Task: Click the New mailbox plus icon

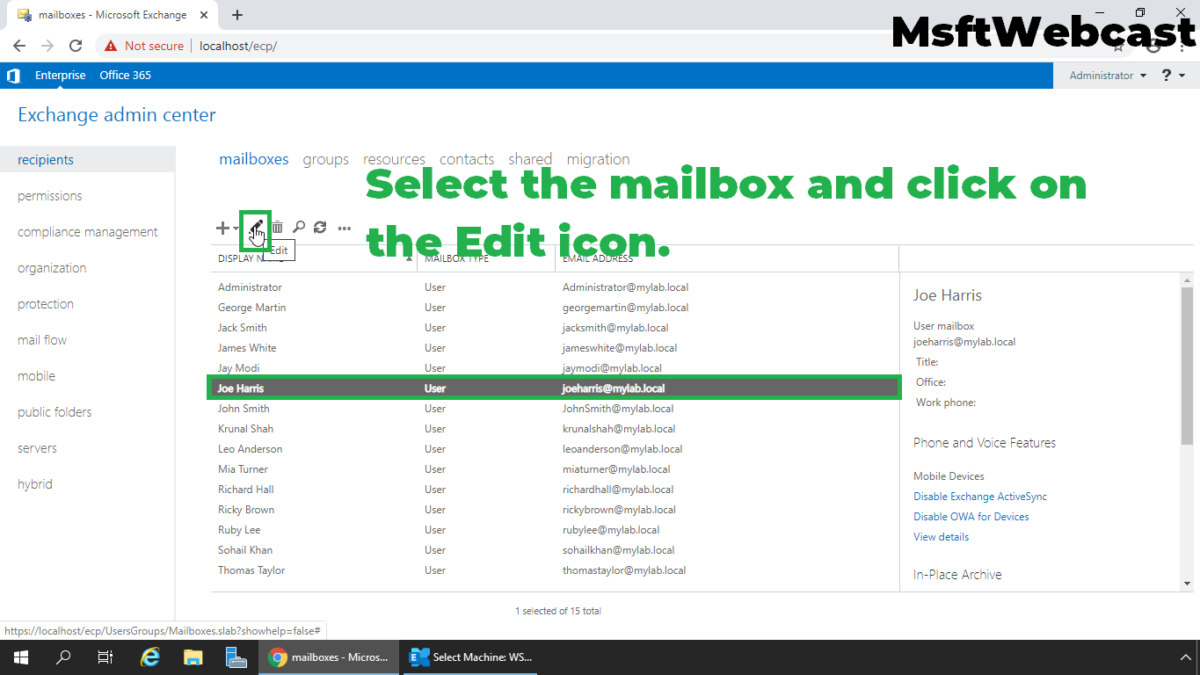Action: (x=221, y=227)
